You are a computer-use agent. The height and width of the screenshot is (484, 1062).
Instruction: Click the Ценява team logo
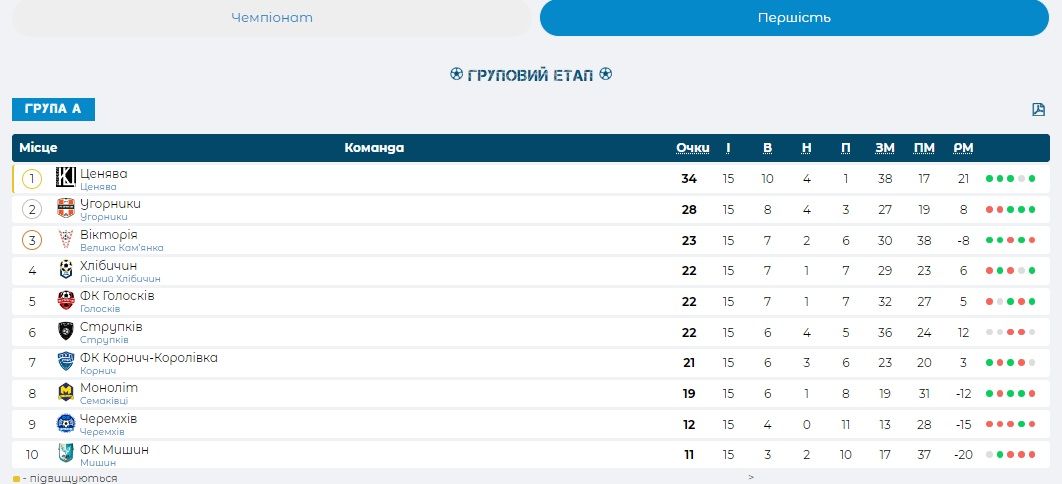coord(66,178)
